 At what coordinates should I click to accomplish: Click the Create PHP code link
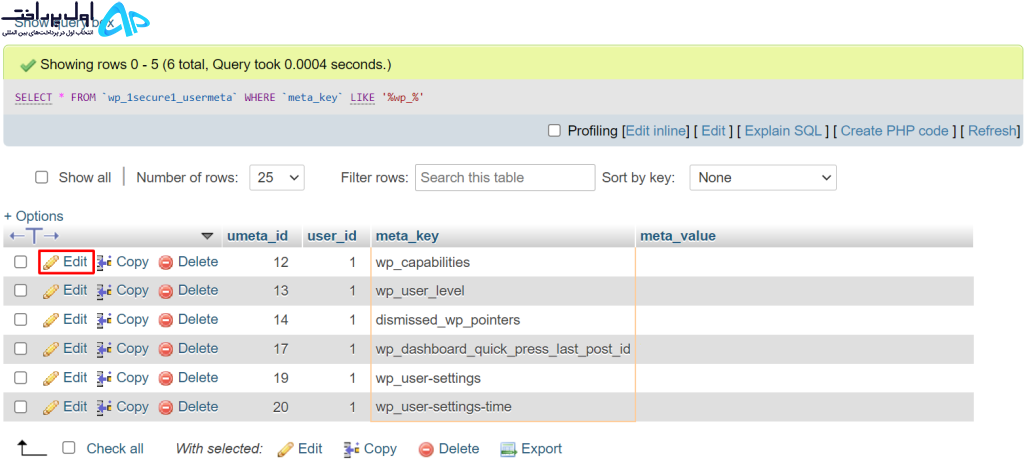click(x=894, y=131)
